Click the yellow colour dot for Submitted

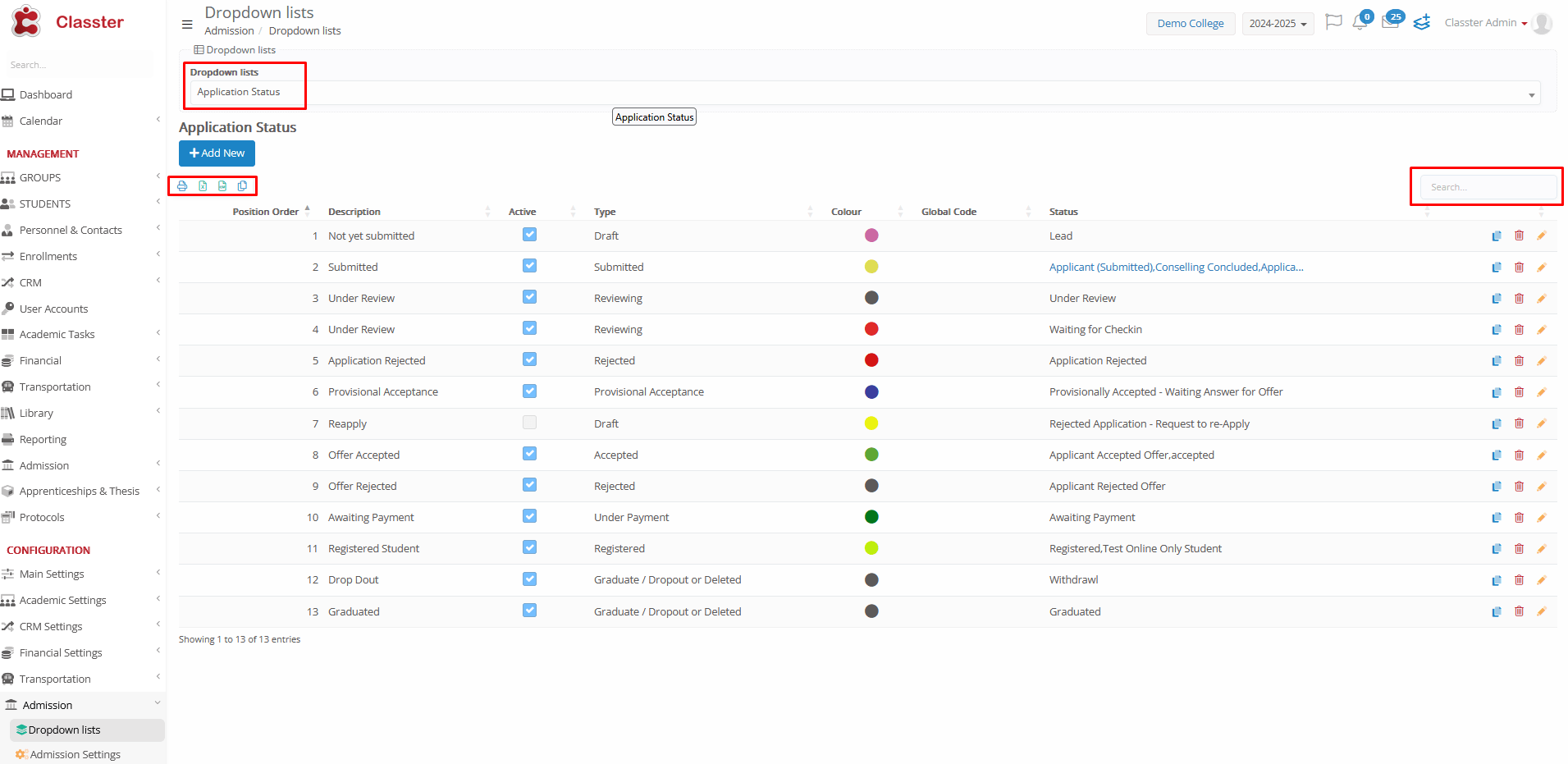871,267
